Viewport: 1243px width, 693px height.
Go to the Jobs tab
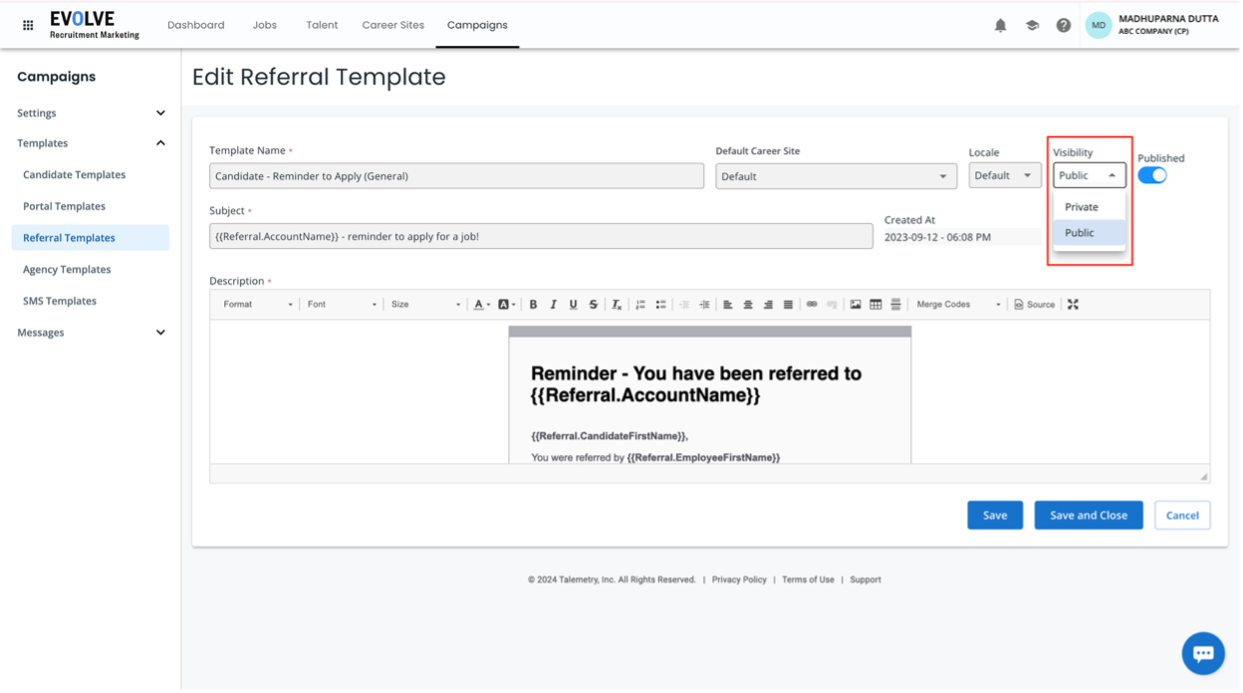[x=265, y=25]
